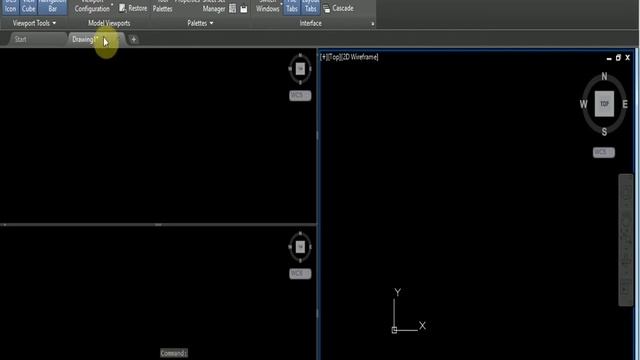Screen dimensions: 640x360
Task: Click the ViewCube in top-left viewport
Action: coord(300,69)
